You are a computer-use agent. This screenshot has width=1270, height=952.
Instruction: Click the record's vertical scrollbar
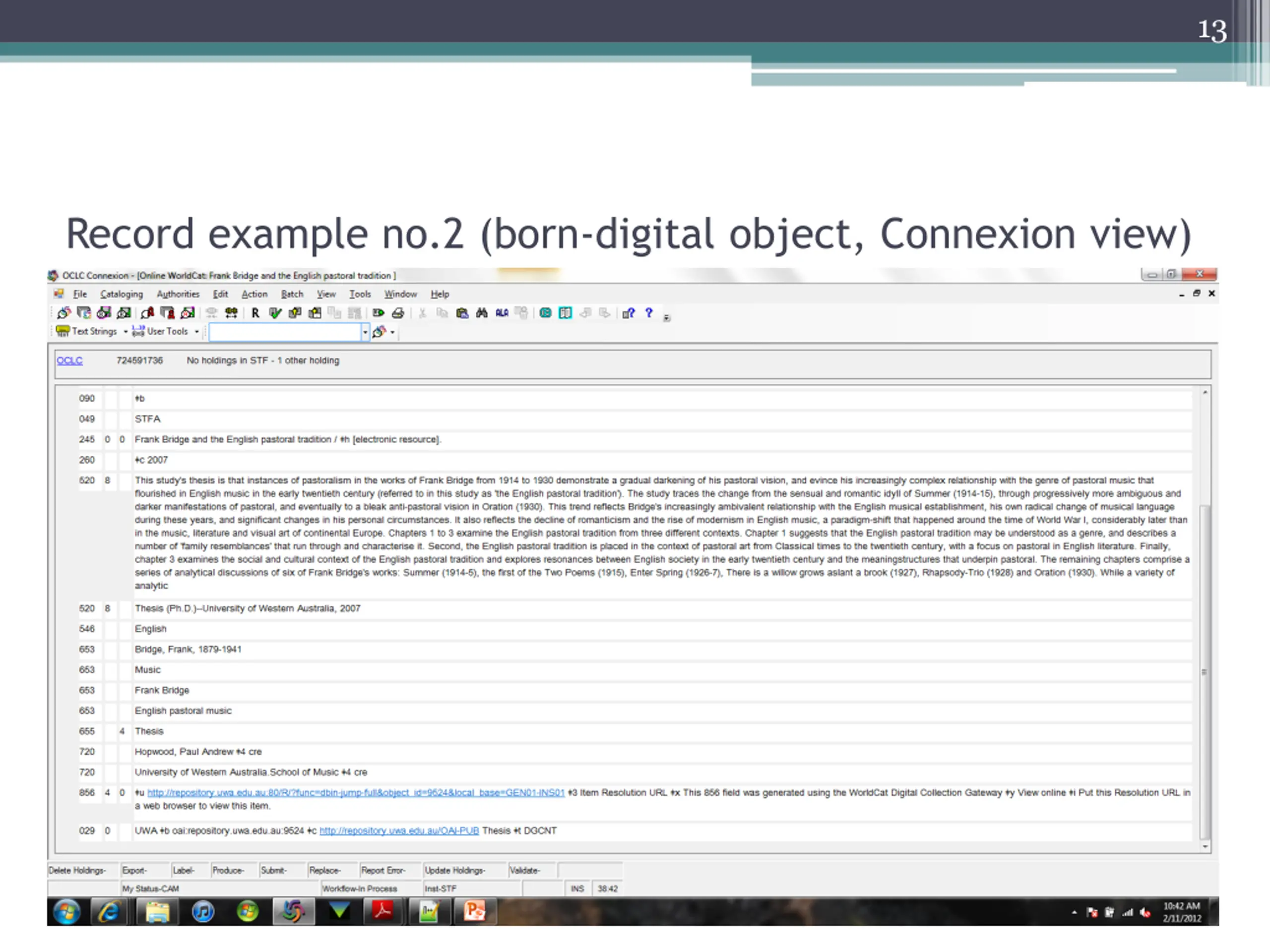tap(1205, 672)
